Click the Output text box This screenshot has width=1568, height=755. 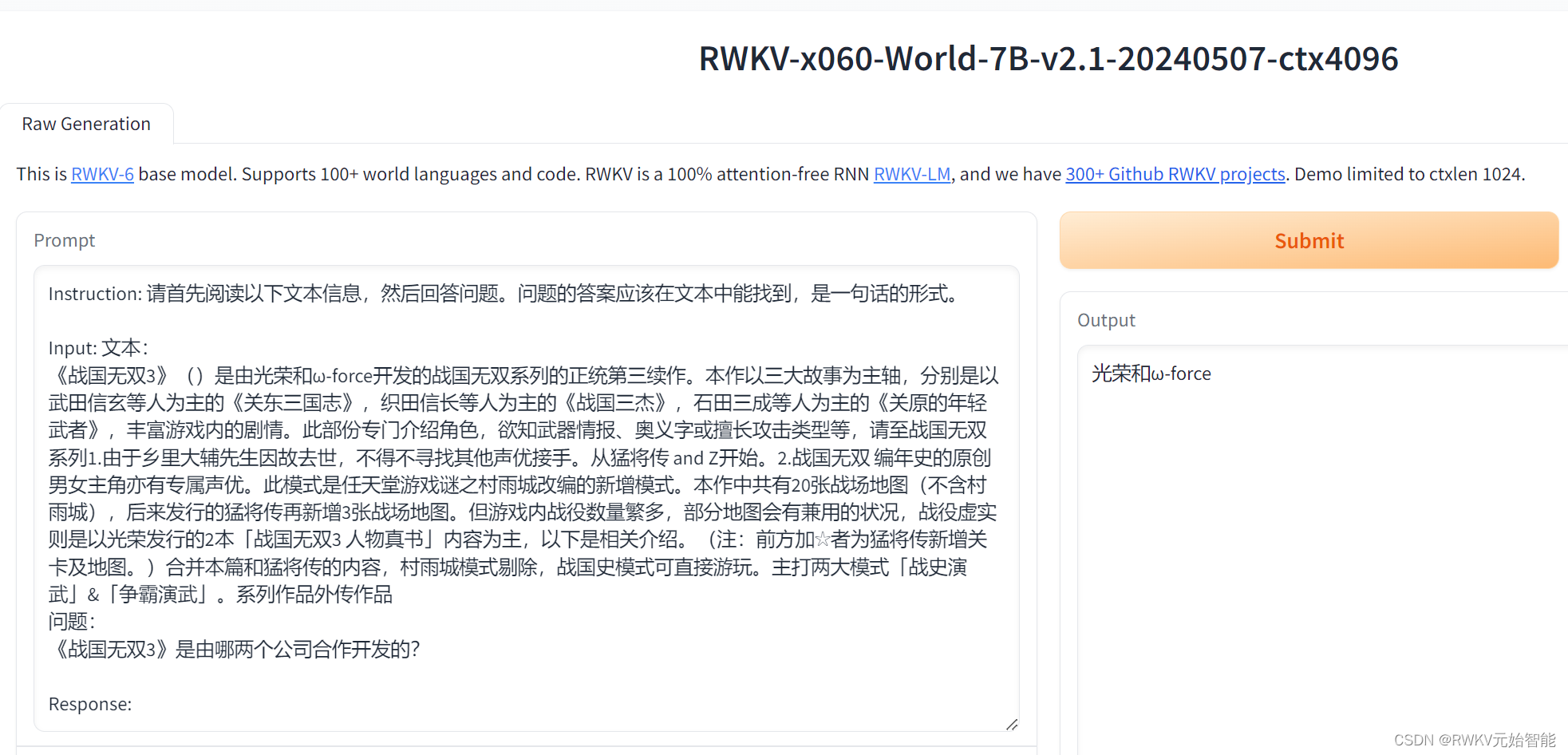(1323, 550)
